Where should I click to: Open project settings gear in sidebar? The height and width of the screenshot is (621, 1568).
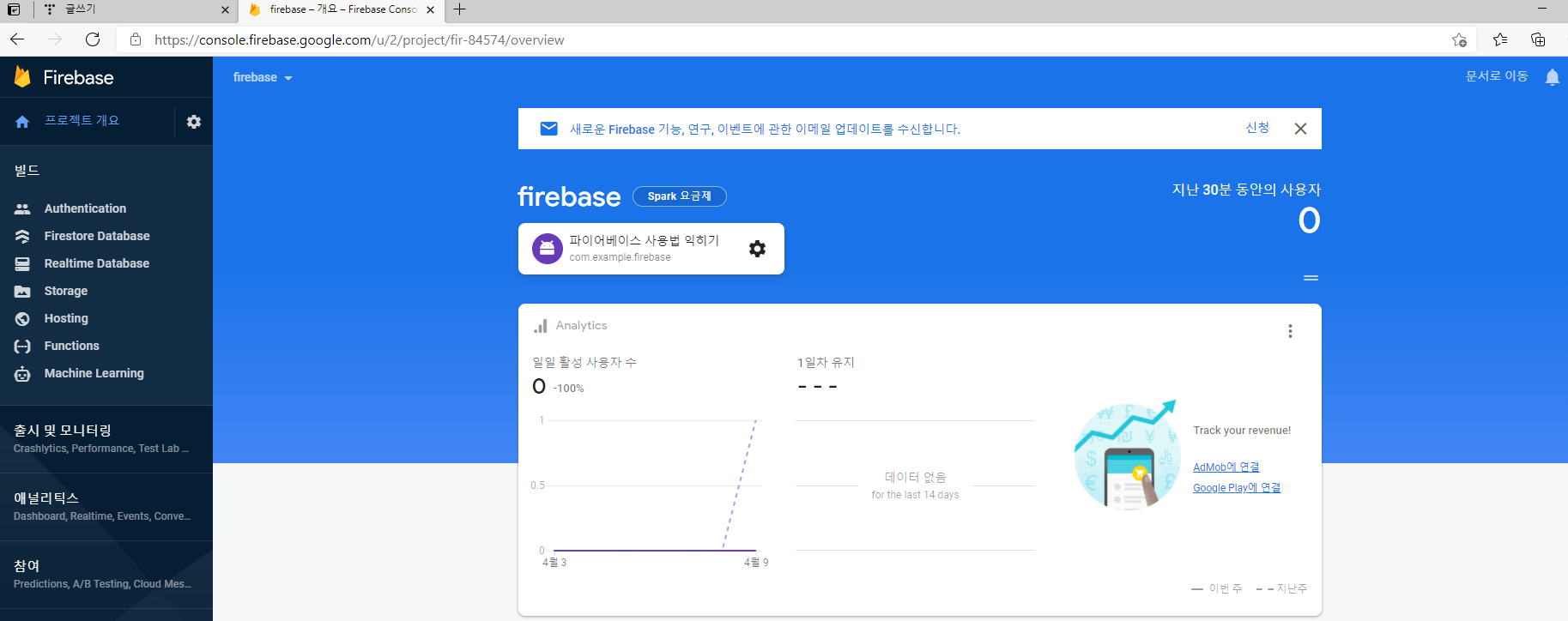pos(194,122)
